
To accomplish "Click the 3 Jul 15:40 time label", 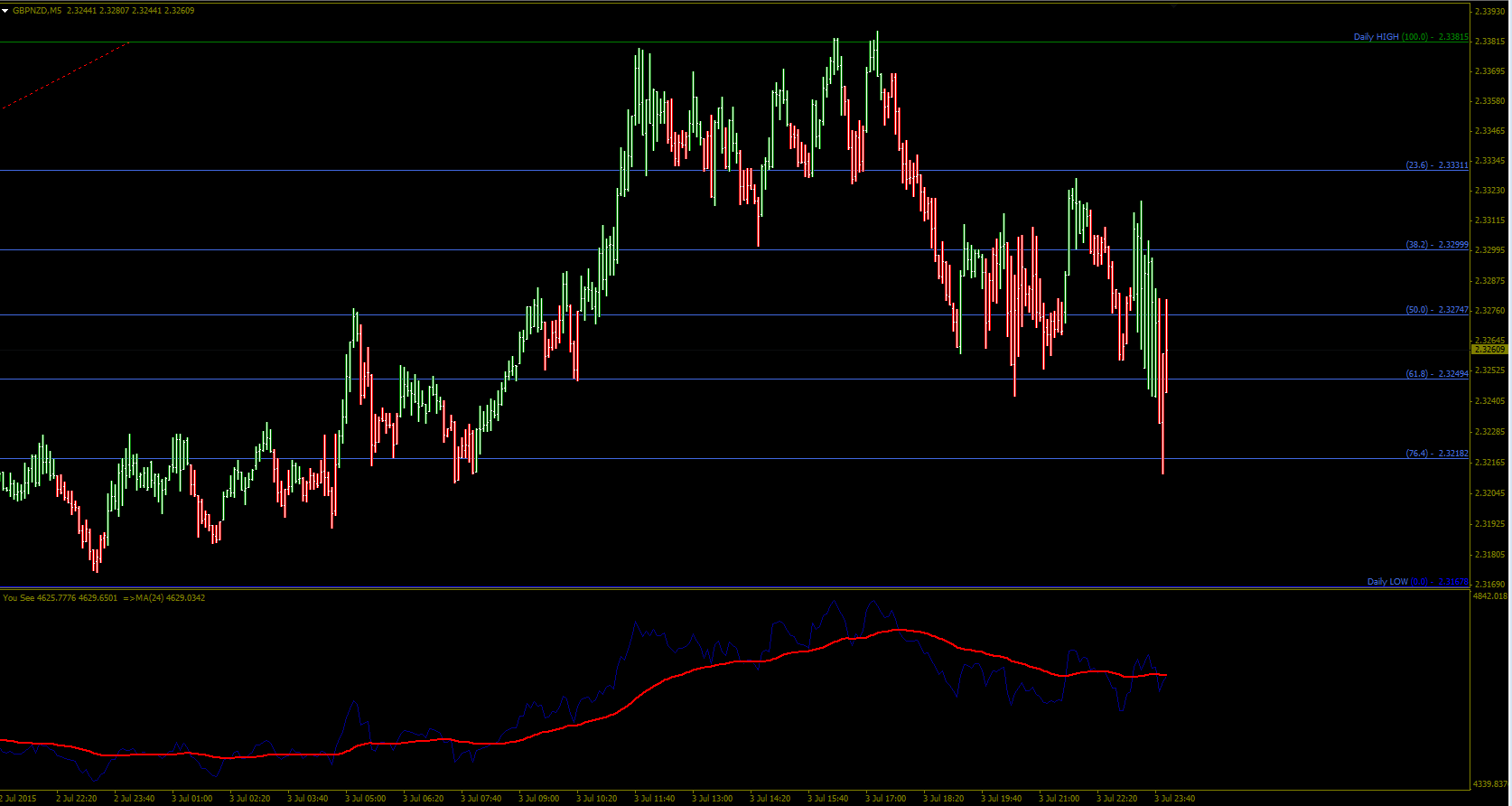I will pos(827,799).
